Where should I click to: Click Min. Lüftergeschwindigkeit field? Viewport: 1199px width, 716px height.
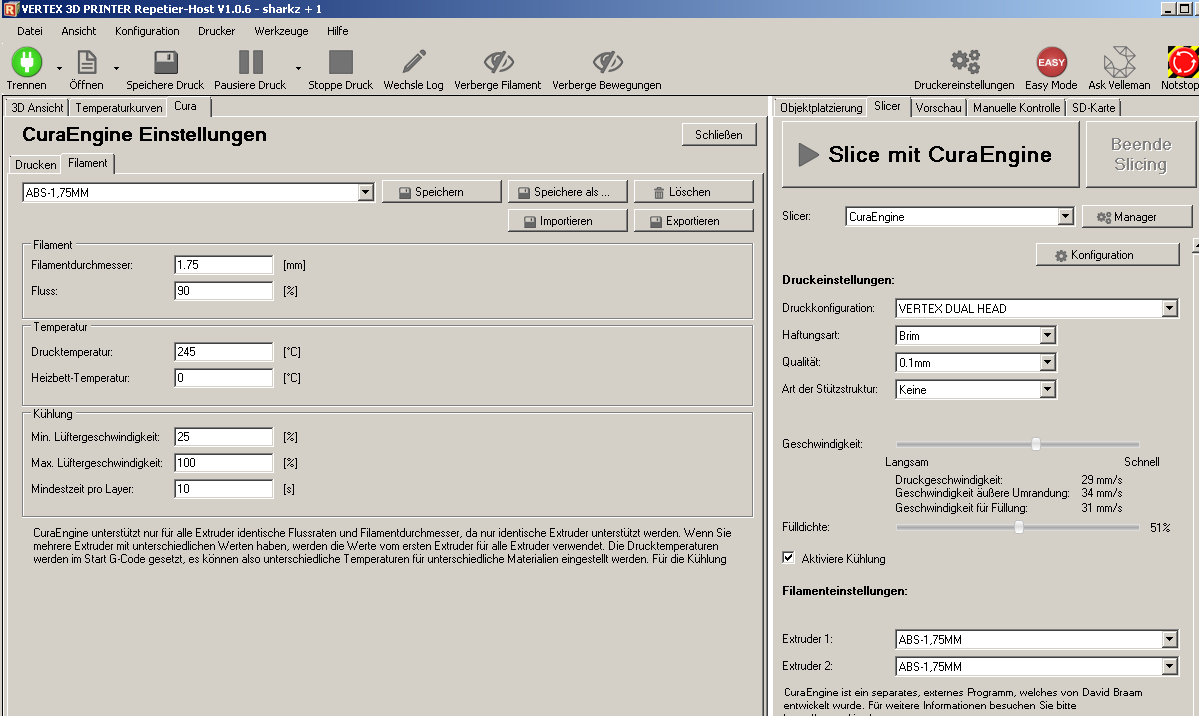click(x=223, y=437)
